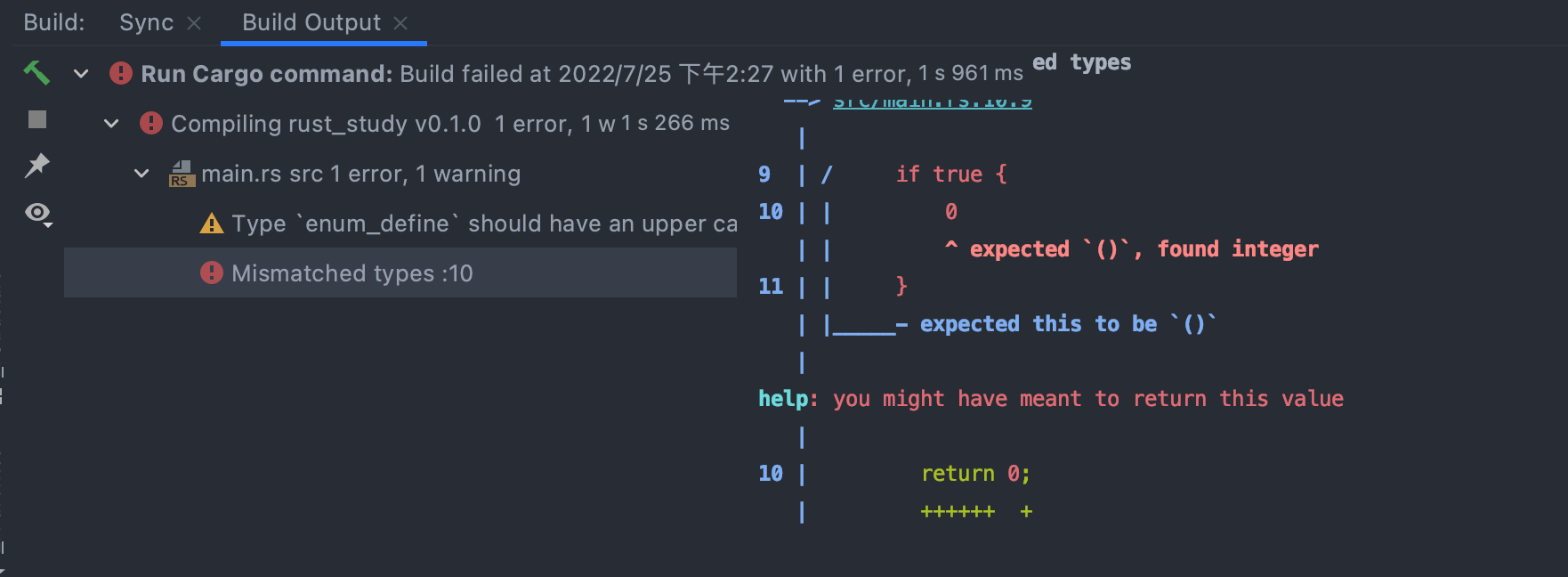Close the Build Output tab
Viewport: 1568px width, 577px height.
[400, 23]
